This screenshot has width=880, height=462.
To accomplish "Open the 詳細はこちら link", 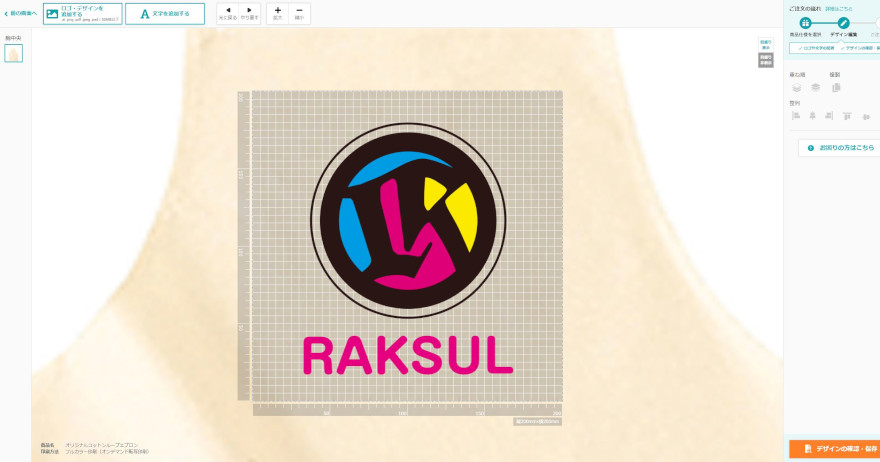I will (x=838, y=8).
